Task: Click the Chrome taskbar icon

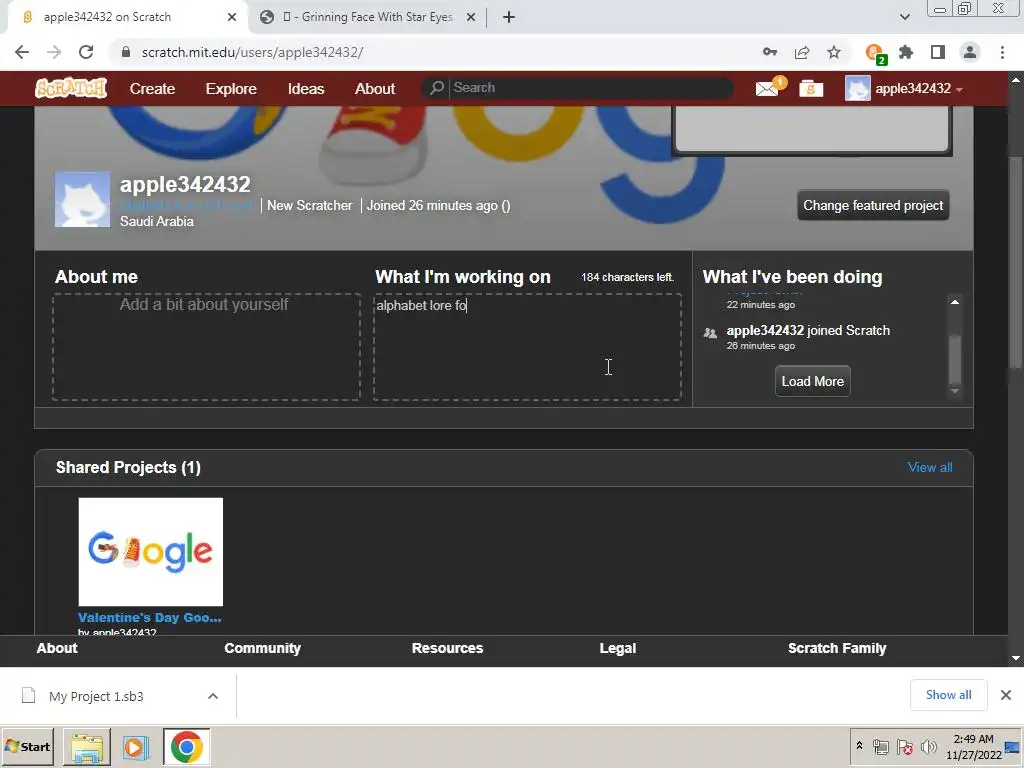Action: (x=186, y=746)
